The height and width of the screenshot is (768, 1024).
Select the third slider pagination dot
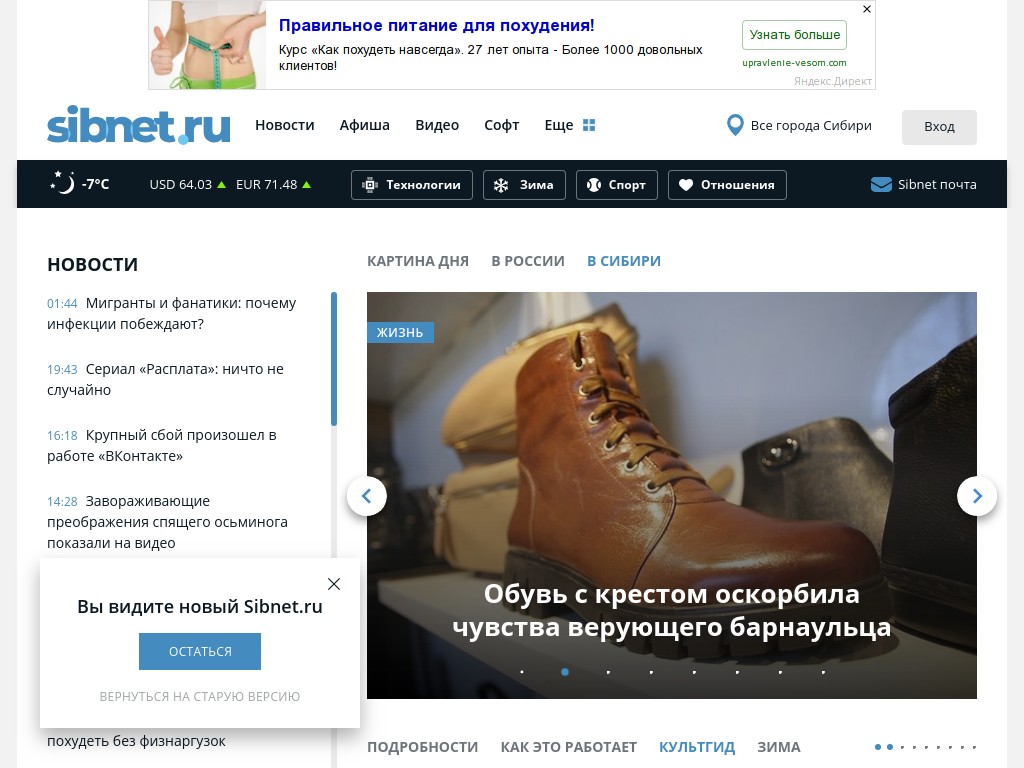click(608, 672)
